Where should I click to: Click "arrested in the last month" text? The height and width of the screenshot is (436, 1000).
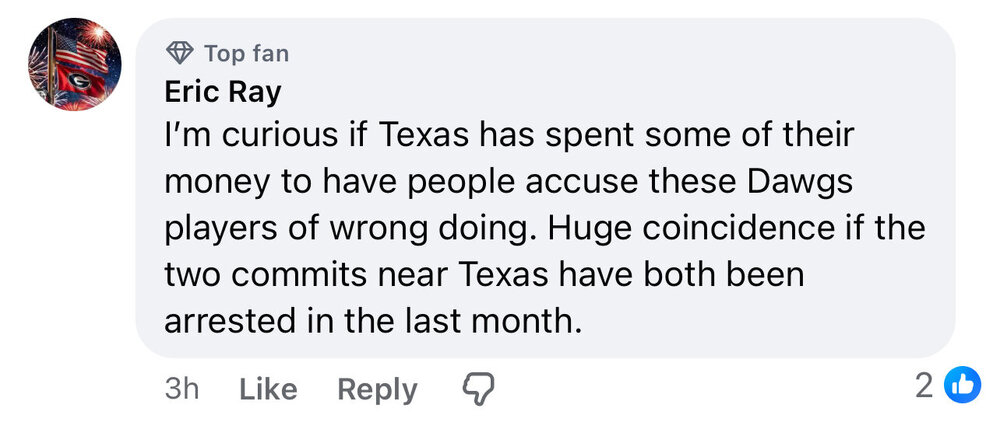[x=372, y=320]
